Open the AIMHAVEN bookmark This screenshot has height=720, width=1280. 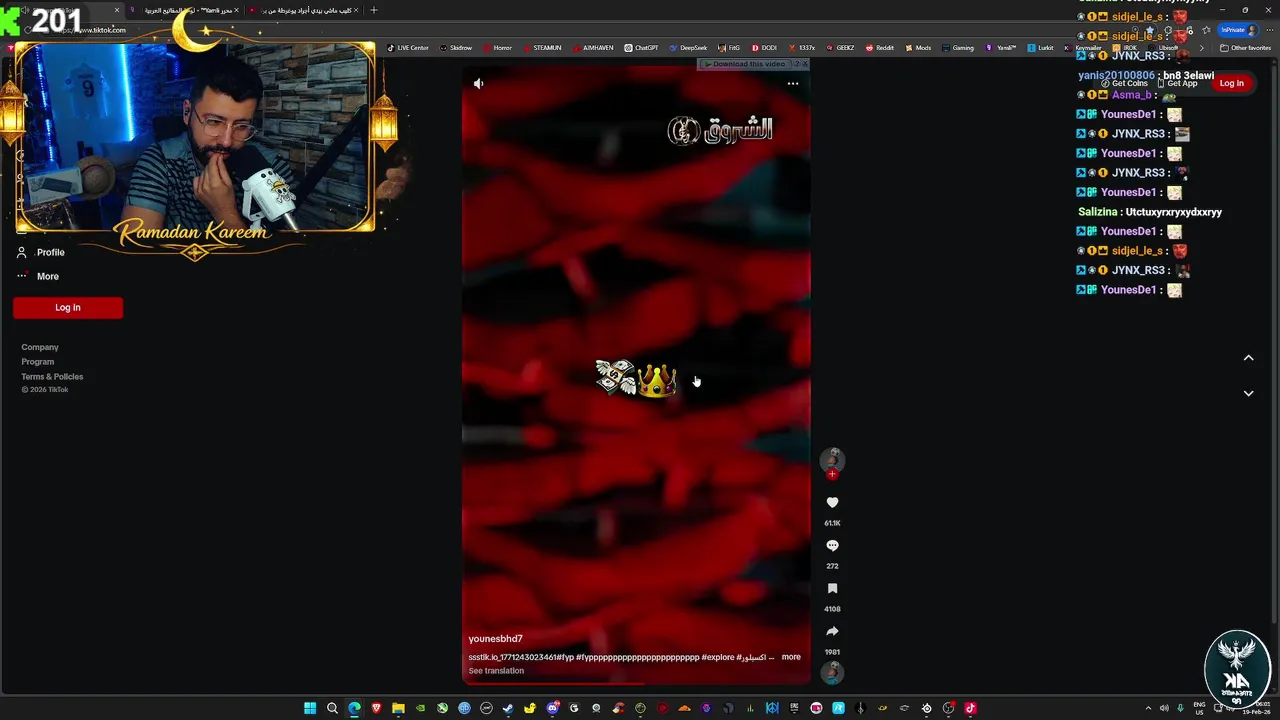coord(593,48)
